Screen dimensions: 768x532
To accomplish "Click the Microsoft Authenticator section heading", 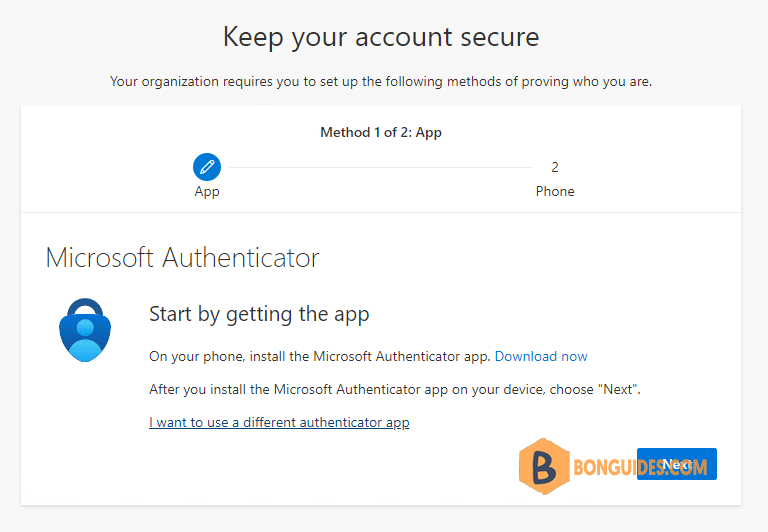I will [x=182, y=257].
